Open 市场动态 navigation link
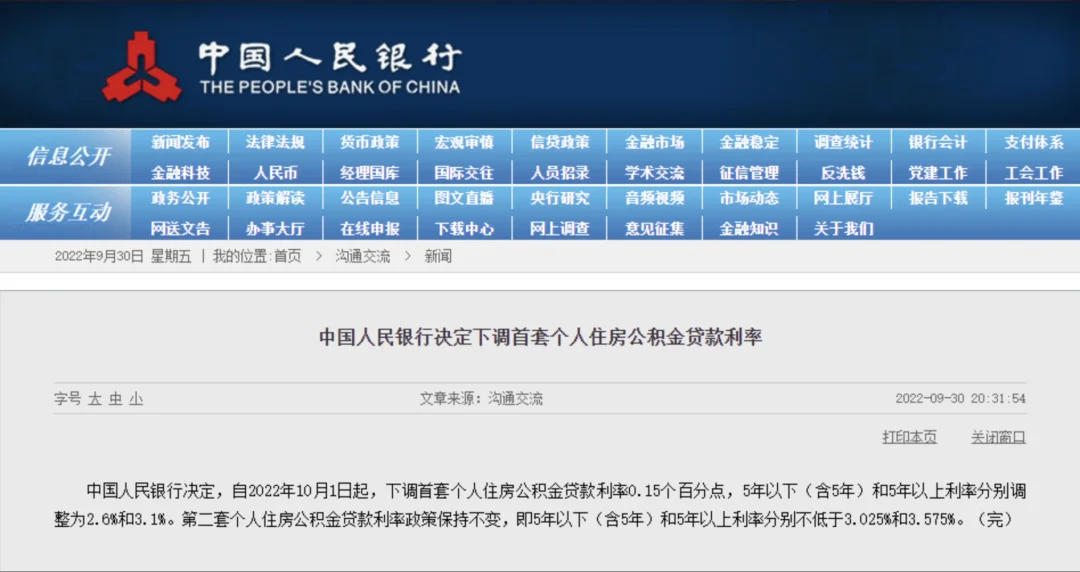 (x=749, y=198)
